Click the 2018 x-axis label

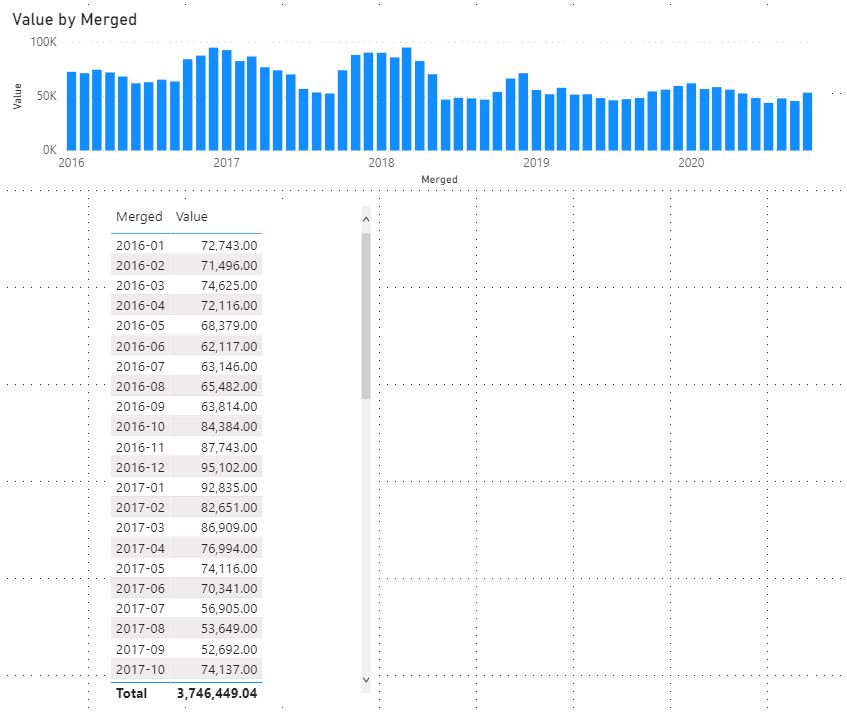(381, 163)
